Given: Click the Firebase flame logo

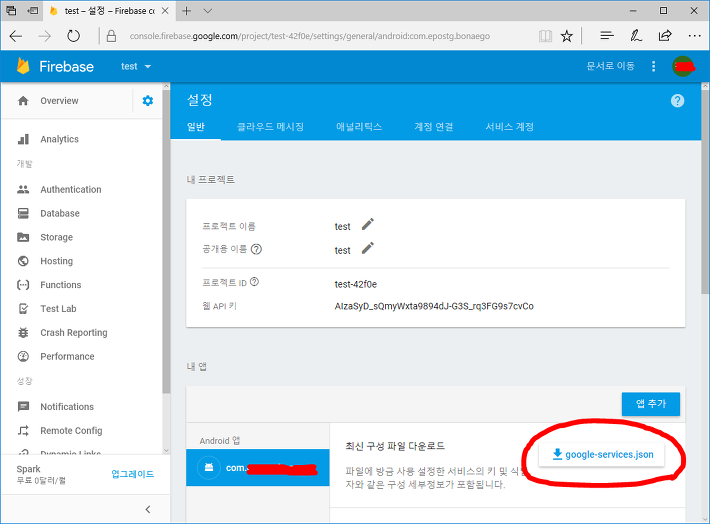Looking at the screenshot, I should 23,66.
